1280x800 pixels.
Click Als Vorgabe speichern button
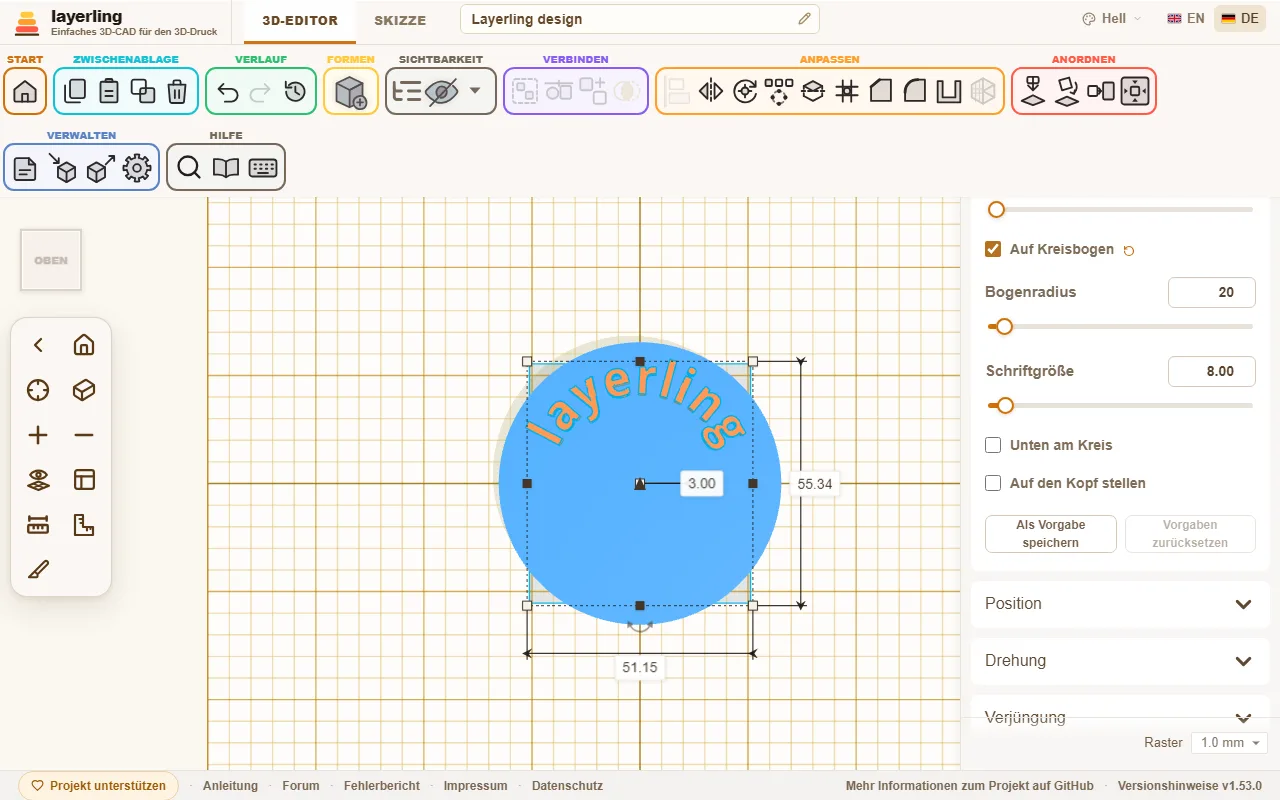click(1051, 534)
